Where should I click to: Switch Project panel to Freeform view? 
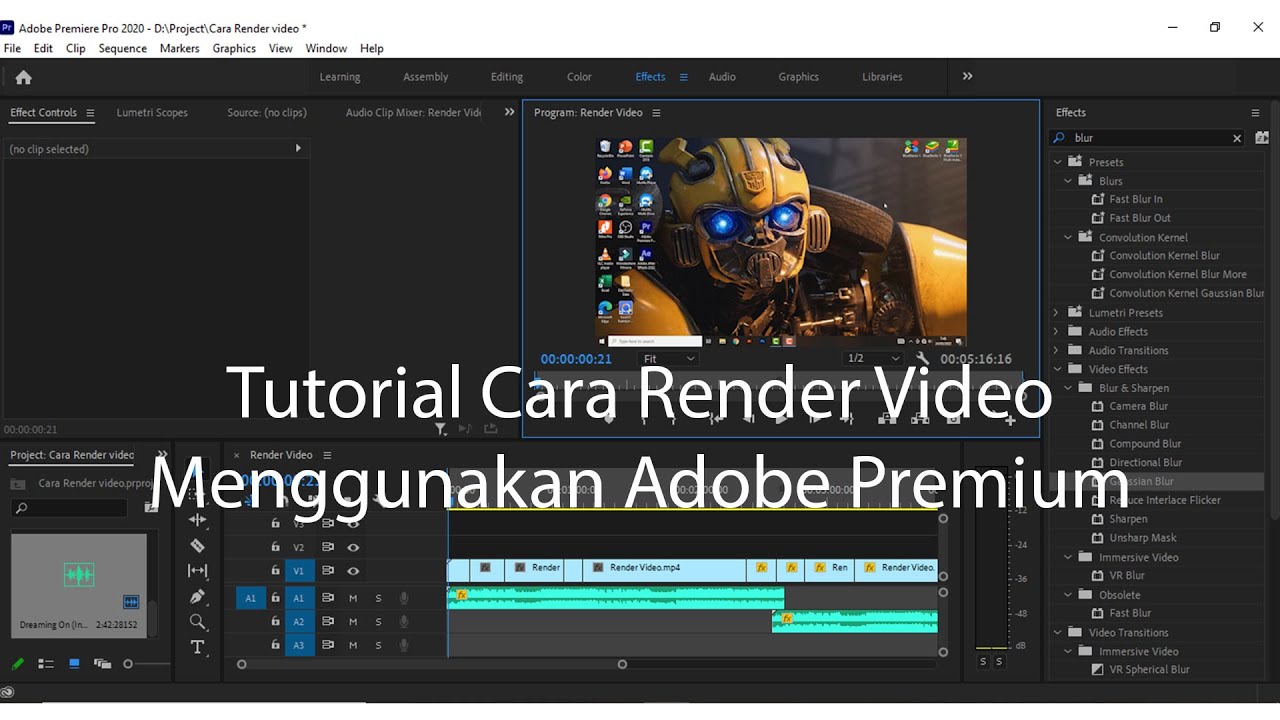point(102,663)
